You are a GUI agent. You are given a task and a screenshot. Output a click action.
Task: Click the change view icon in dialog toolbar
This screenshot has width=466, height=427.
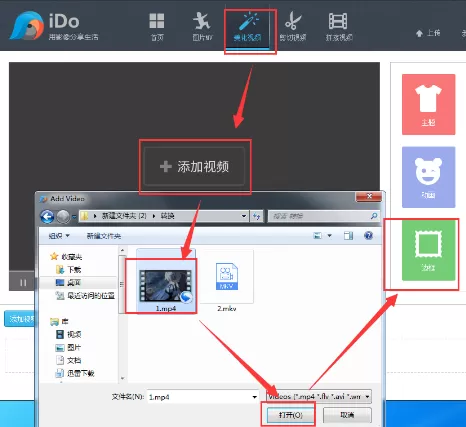pos(318,236)
